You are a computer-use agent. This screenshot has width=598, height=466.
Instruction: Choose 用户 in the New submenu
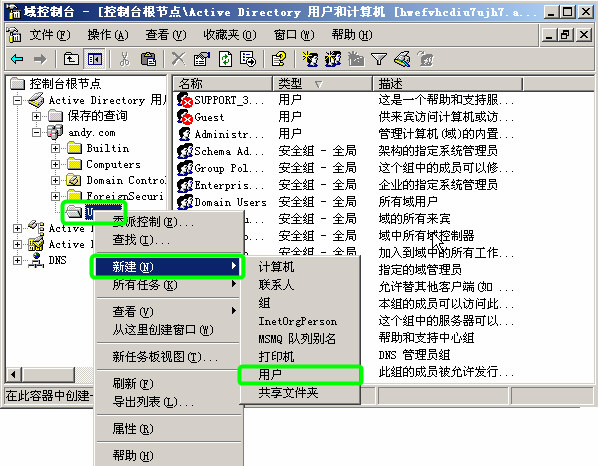[300, 374]
